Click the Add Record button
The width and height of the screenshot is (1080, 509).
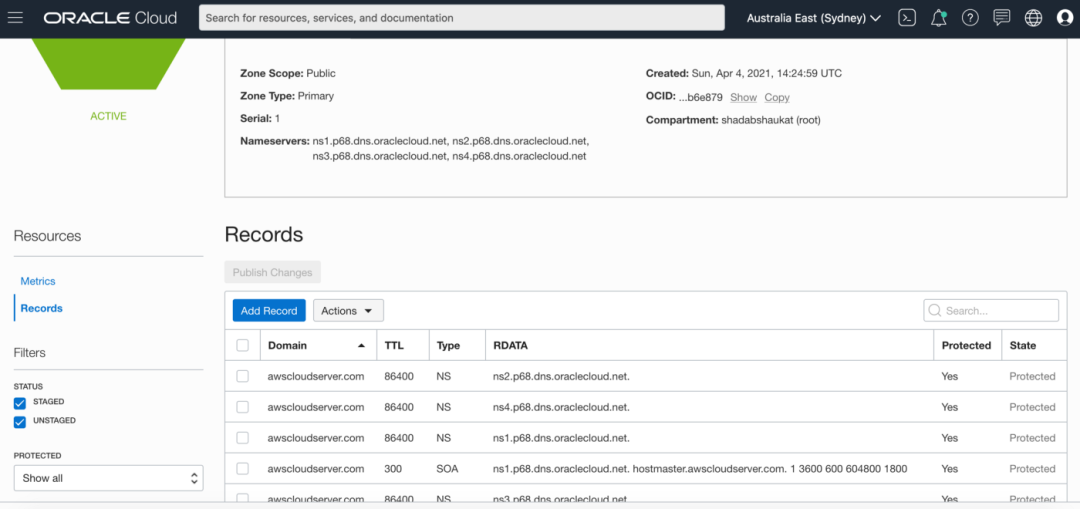pos(269,311)
